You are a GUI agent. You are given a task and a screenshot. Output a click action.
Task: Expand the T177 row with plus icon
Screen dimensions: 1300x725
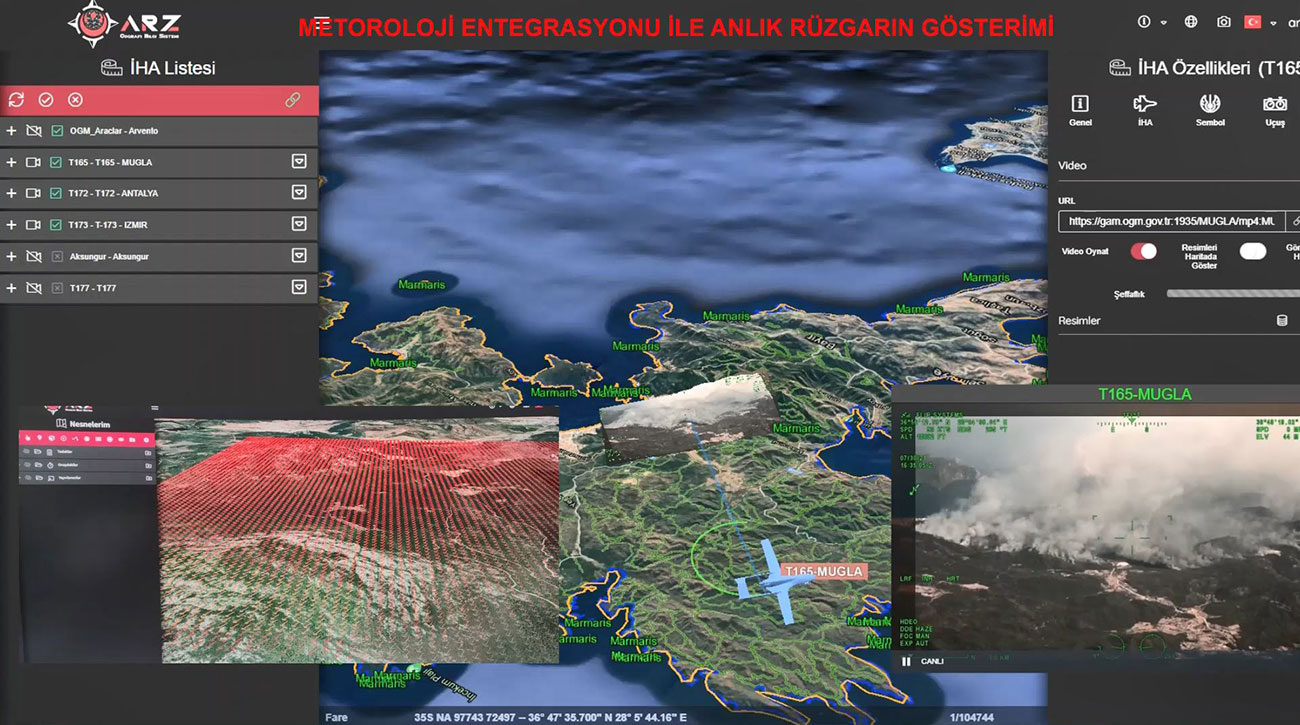click(11, 288)
